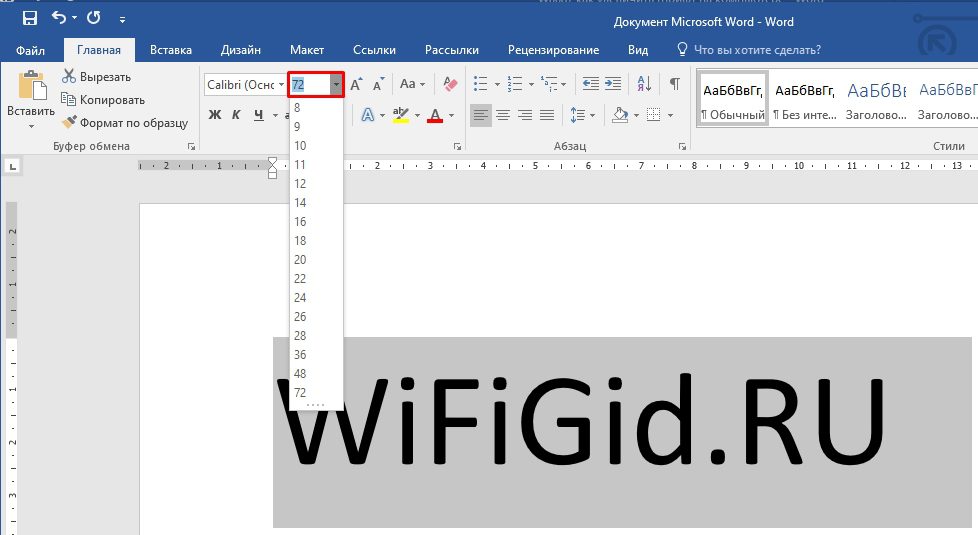Open Customize Quick Access Toolbar menu

tap(122, 20)
